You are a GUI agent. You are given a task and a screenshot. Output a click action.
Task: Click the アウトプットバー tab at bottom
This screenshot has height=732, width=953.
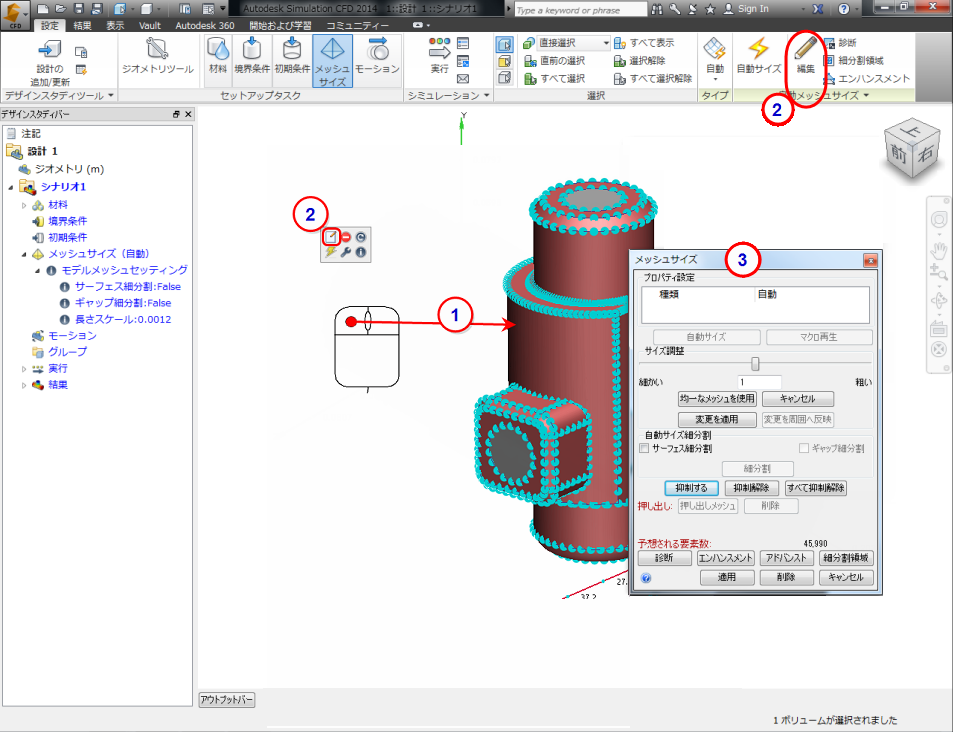[x=227, y=700]
